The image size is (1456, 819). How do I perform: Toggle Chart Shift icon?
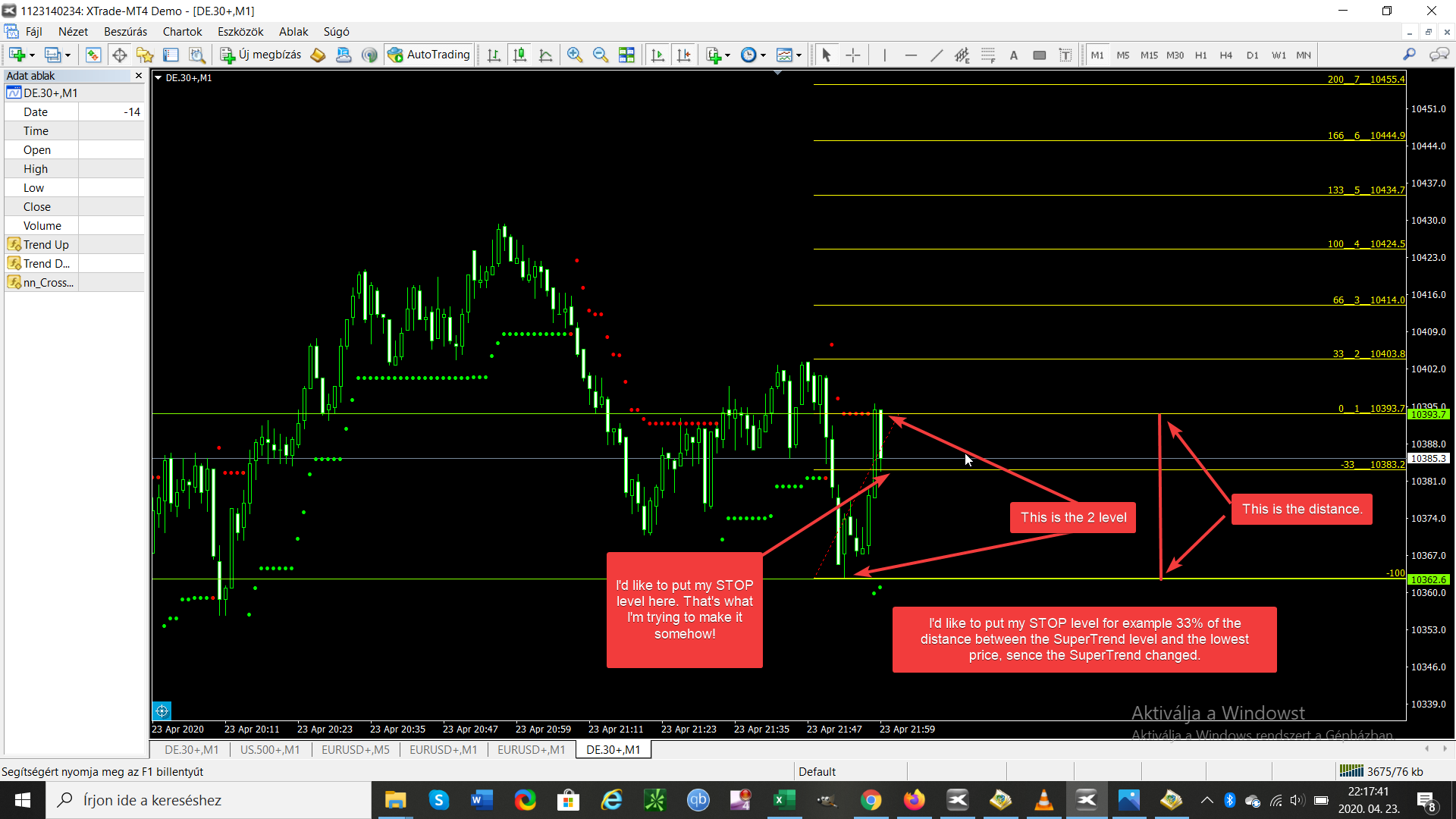pos(683,55)
